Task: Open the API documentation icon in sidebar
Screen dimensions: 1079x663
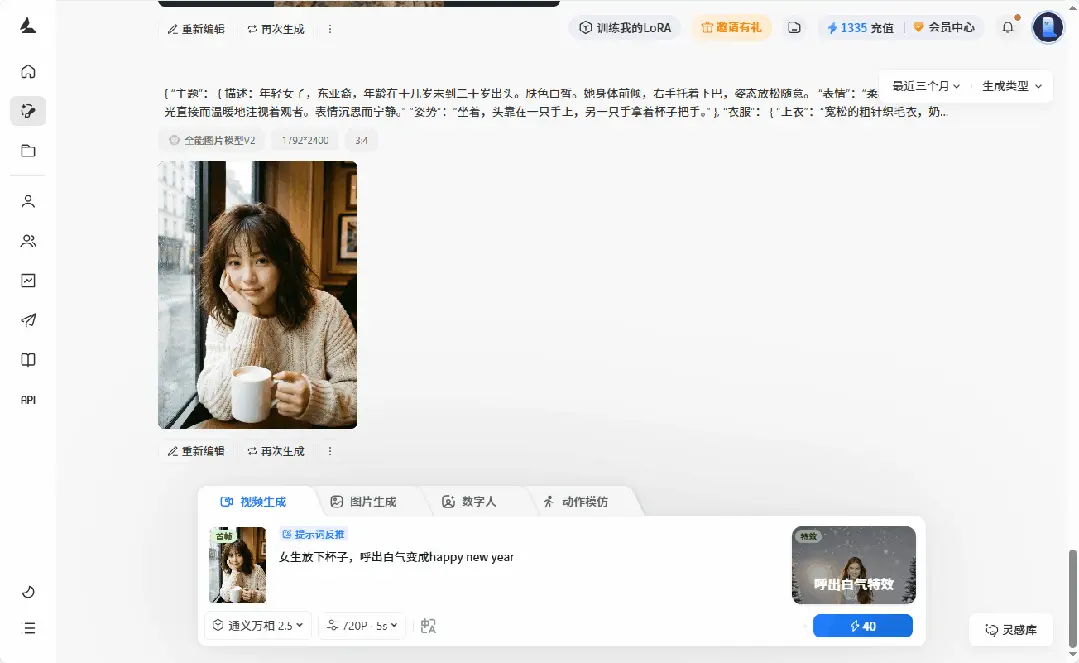Action: (28, 400)
